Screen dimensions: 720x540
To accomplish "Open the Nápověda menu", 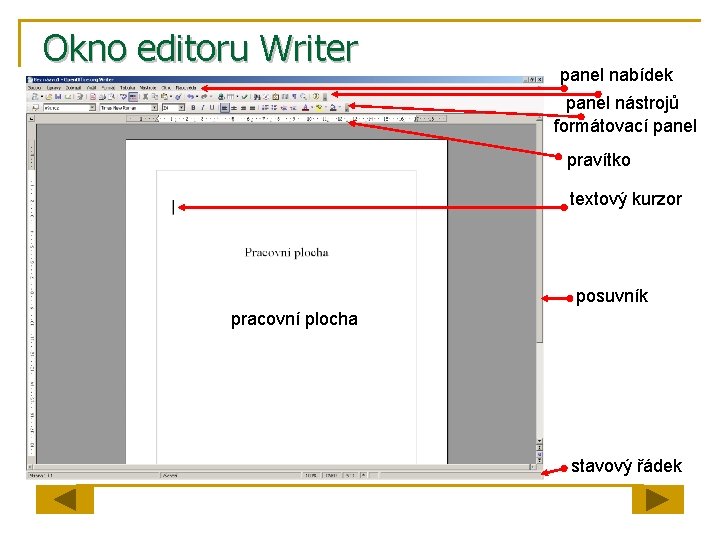I will [x=186, y=88].
